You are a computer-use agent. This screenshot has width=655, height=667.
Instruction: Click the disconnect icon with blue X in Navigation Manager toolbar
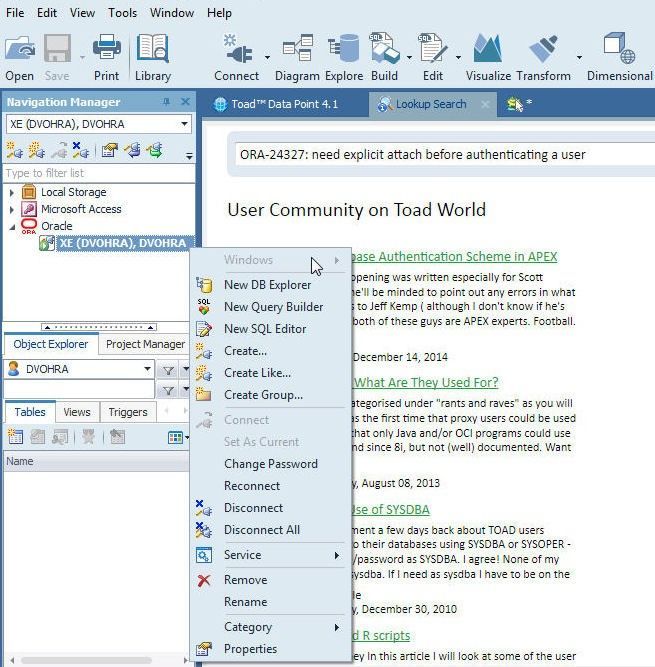(80, 150)
